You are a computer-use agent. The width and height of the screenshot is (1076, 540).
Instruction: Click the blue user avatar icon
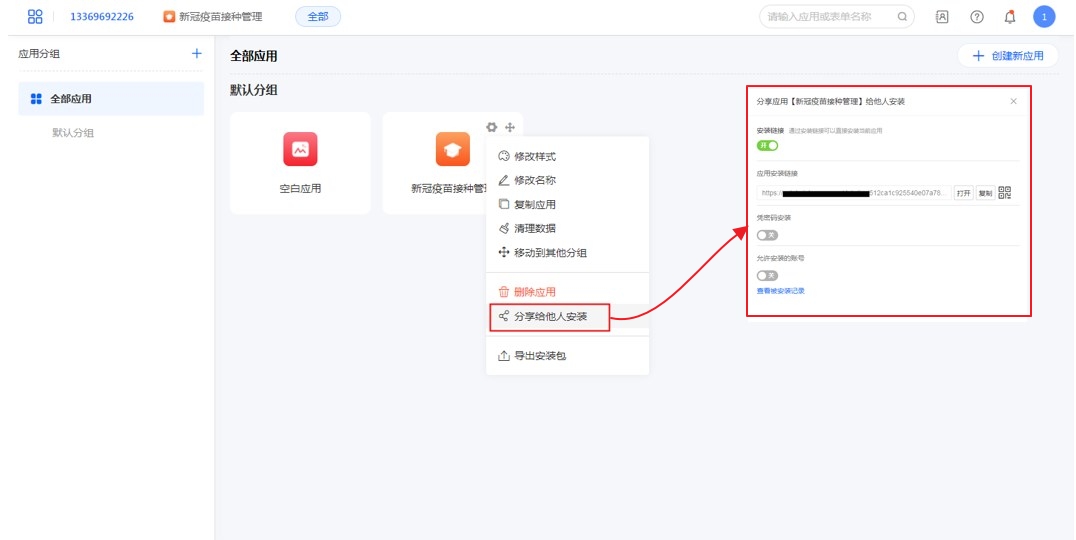(1044, 17)
